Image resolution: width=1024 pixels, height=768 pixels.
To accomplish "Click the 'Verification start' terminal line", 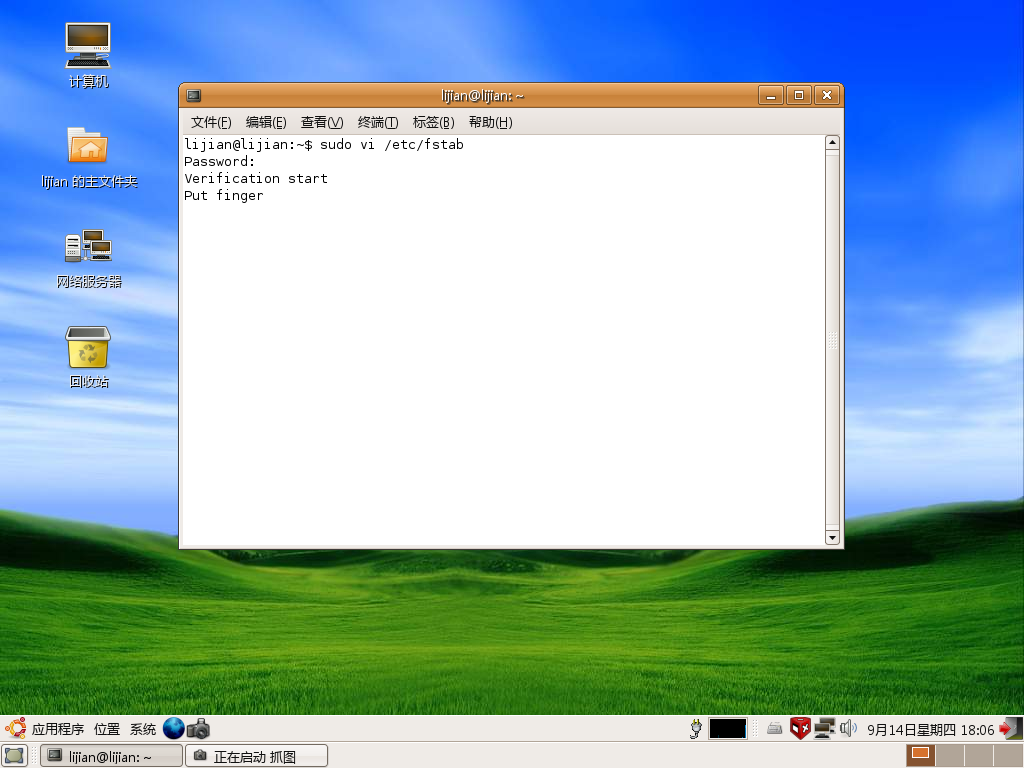I will coord(256,178).
